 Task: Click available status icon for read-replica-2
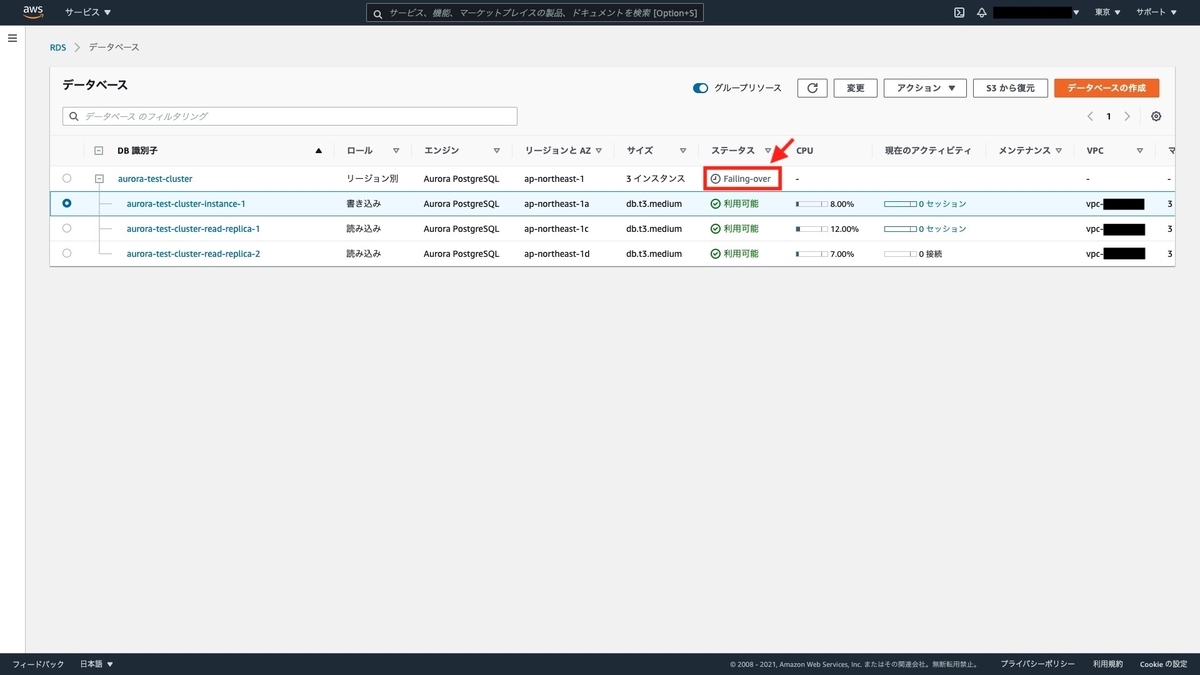pos(715,254)
